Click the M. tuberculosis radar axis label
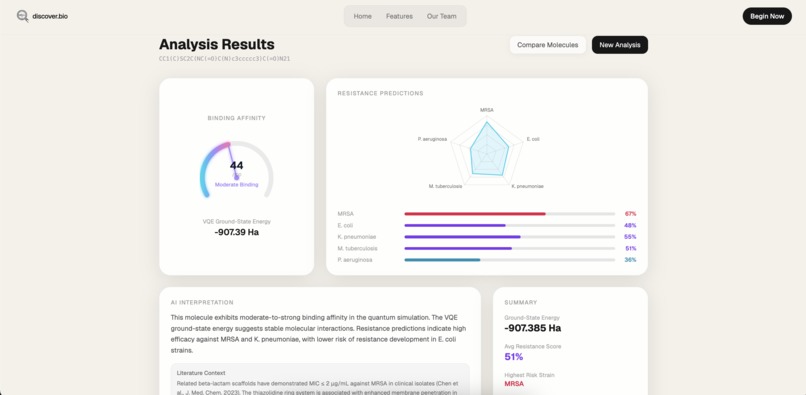 tap(445, 186)
